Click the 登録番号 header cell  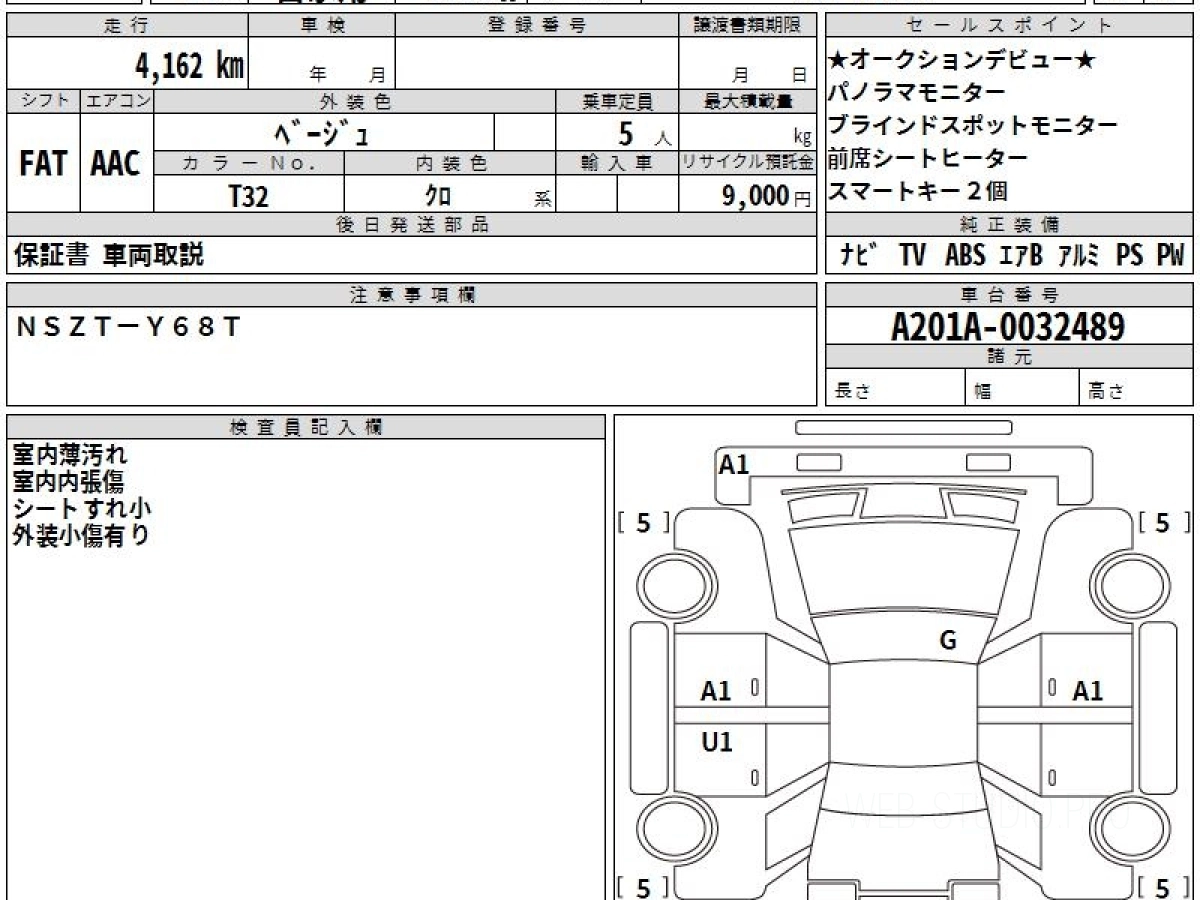[537, 26]
